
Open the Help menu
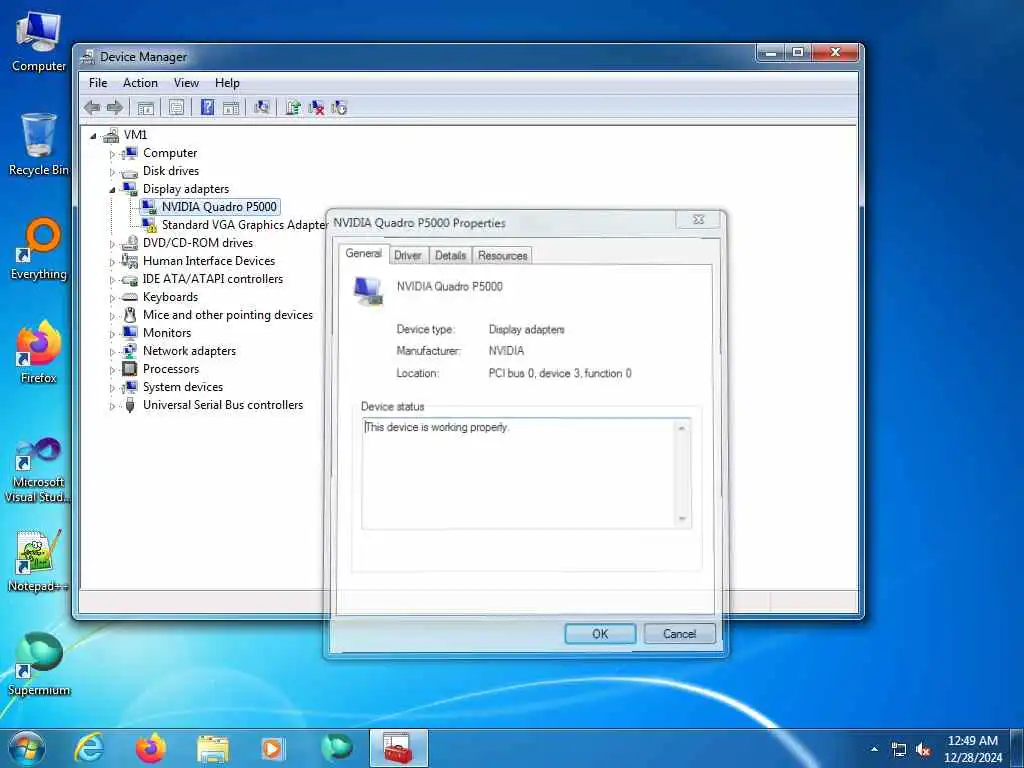click(227, 83)
